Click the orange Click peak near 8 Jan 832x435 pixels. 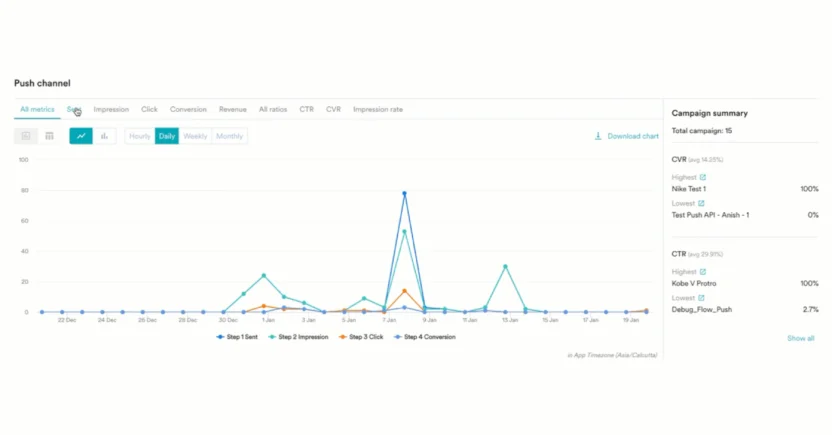pos(404,291)
